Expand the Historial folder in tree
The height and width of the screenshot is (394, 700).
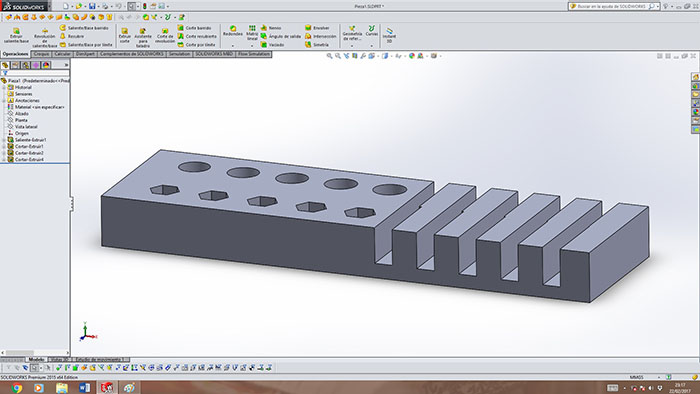coord(4,87)
